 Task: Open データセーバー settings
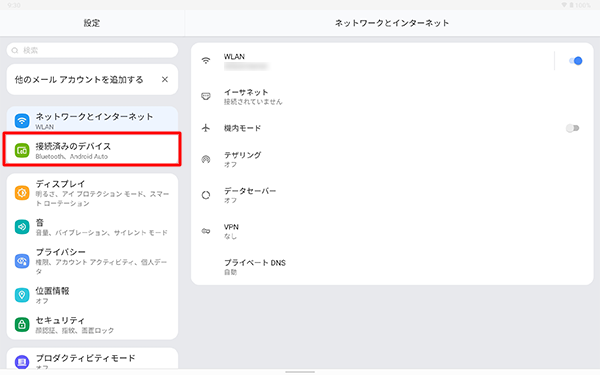coord(392,195)
